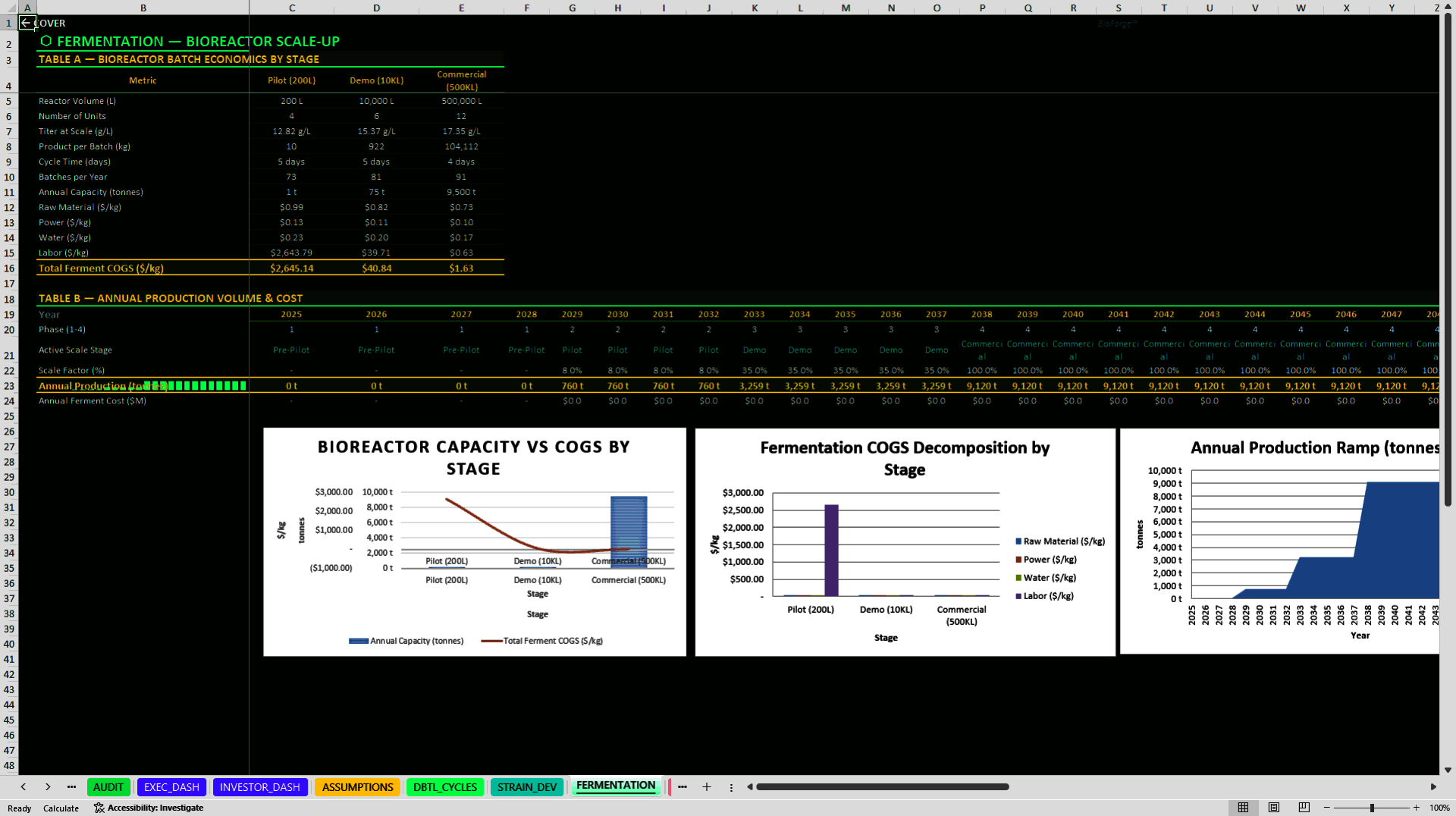Click the 100% zoom level button
This screenshot has width=1456, height=816.
click(x=1439, y=808)
